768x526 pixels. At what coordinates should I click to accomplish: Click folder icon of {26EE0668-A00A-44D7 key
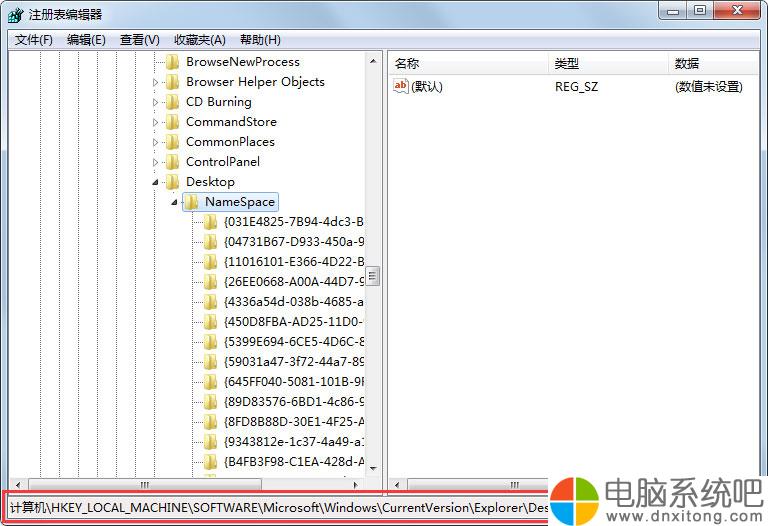[211, 282]
